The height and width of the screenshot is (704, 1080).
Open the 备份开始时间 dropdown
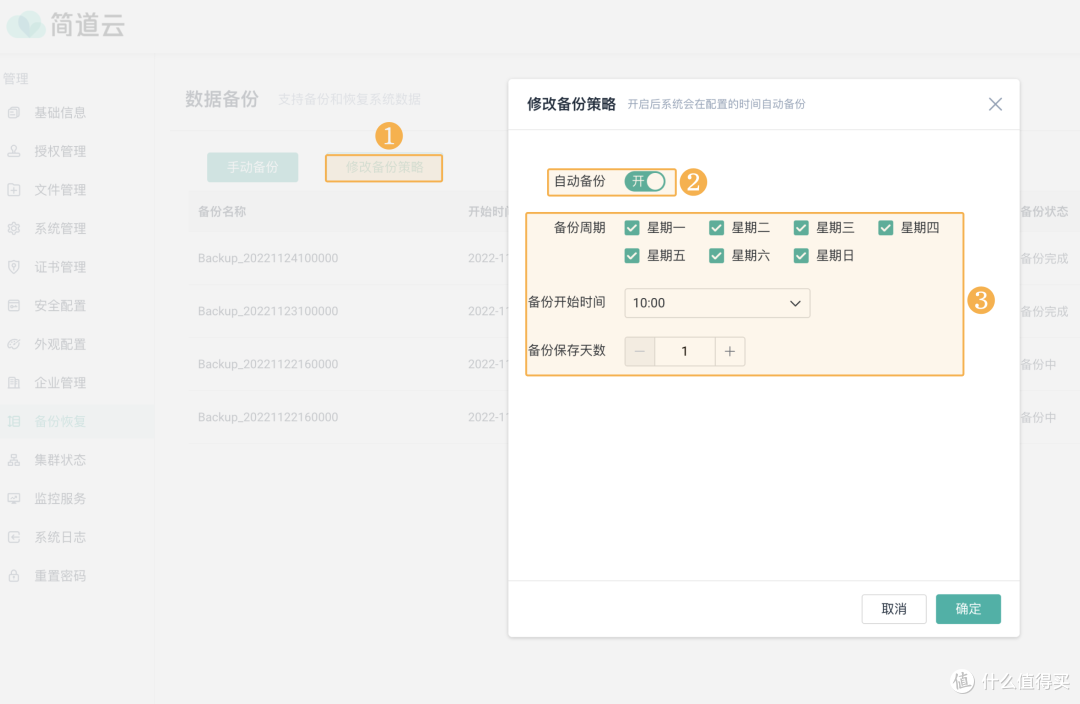(x=717, y=303)
